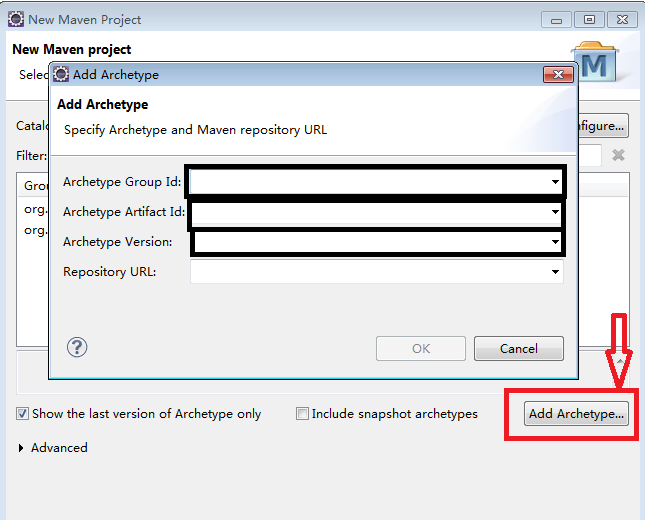Open the Archetype Artifact Id dropdown
Image resolution: width=645 pixels, height=520 pixels.
pos(555,212)
